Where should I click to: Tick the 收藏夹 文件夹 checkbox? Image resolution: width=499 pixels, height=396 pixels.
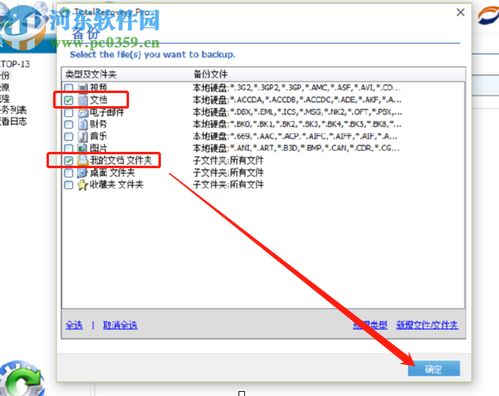click(69, 185)
